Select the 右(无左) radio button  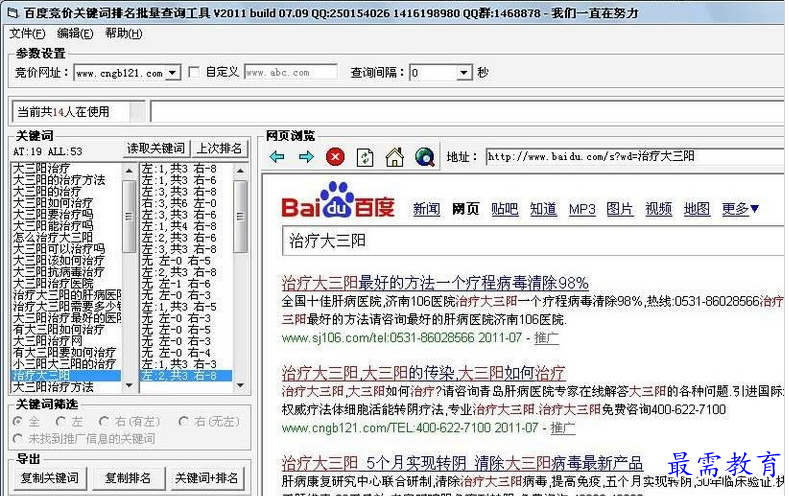pos(184,421)
